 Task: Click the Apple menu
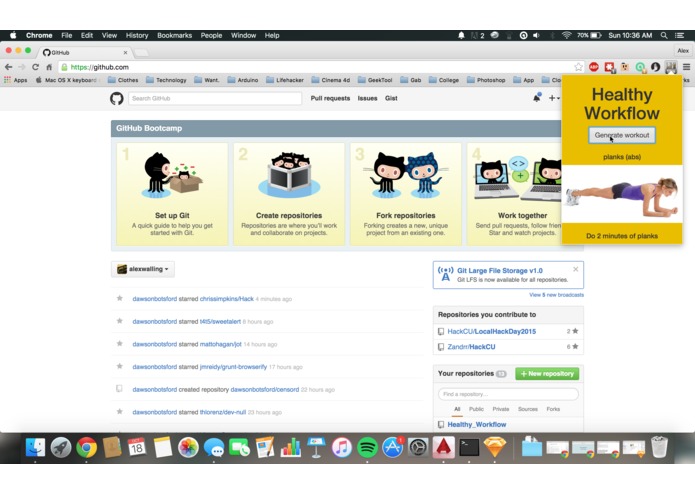[13, 35]
